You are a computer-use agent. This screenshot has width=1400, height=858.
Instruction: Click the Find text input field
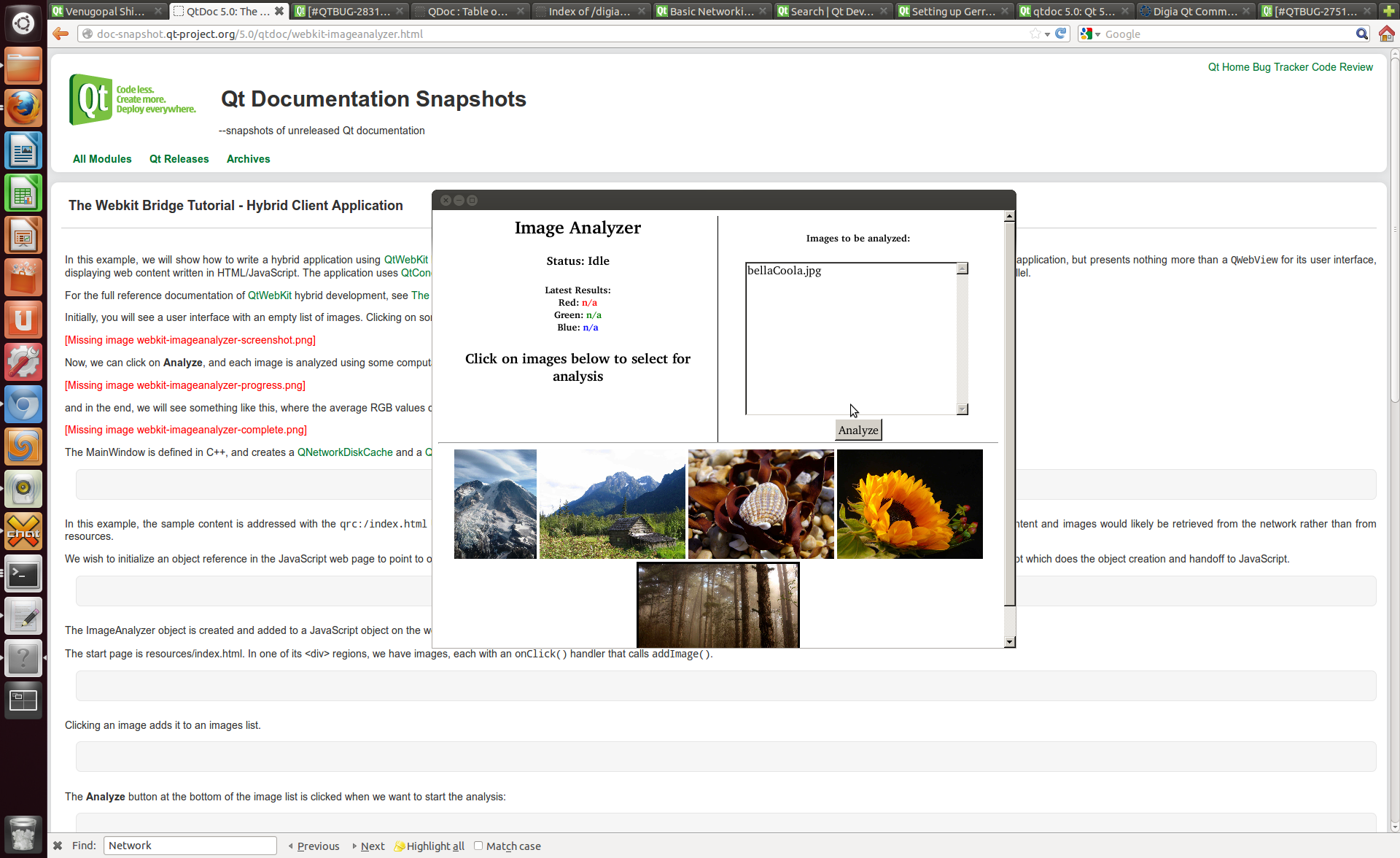click(x=190, y=846)
